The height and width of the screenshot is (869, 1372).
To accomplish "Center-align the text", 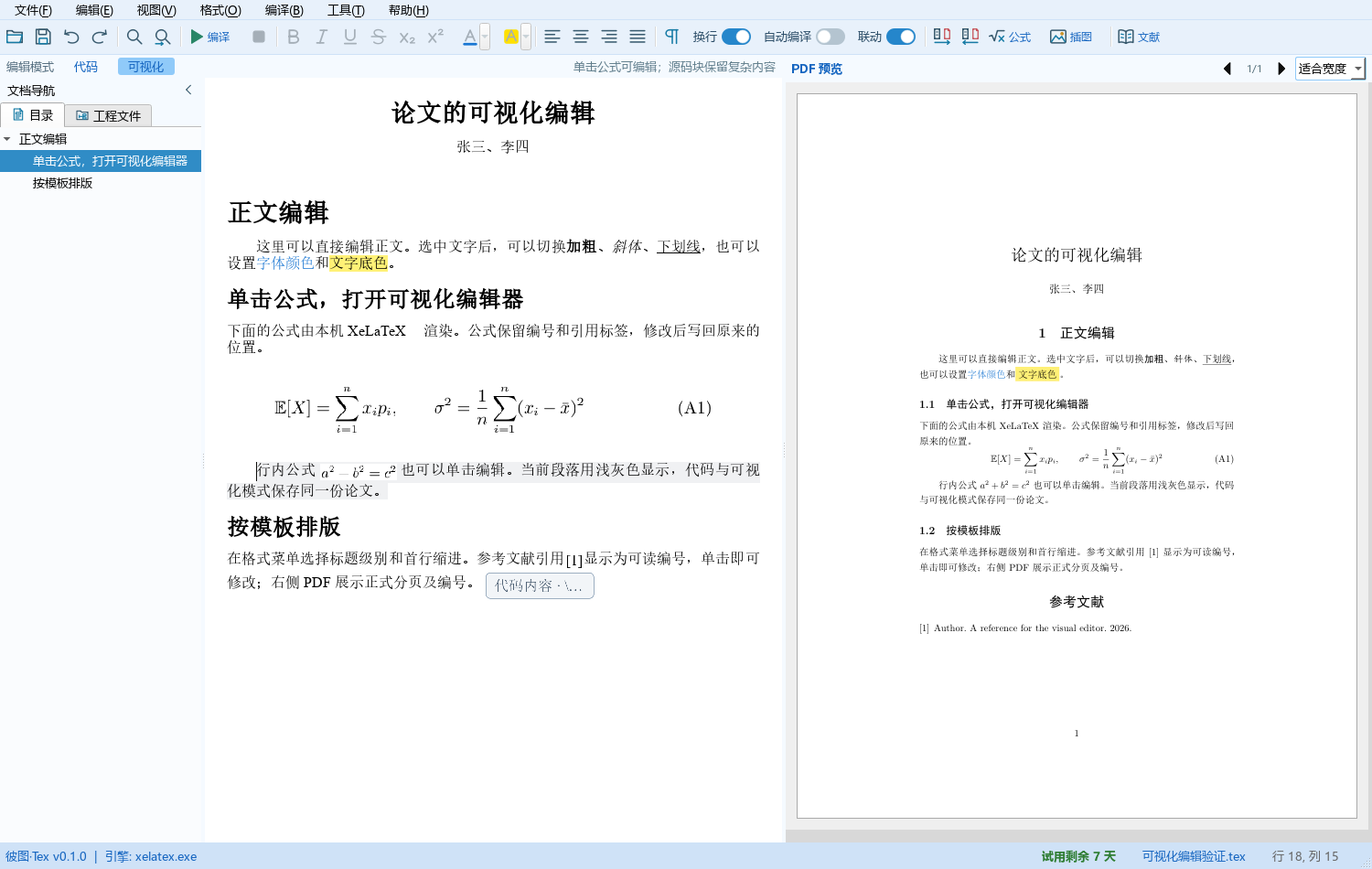I will [x=581, y=37].
